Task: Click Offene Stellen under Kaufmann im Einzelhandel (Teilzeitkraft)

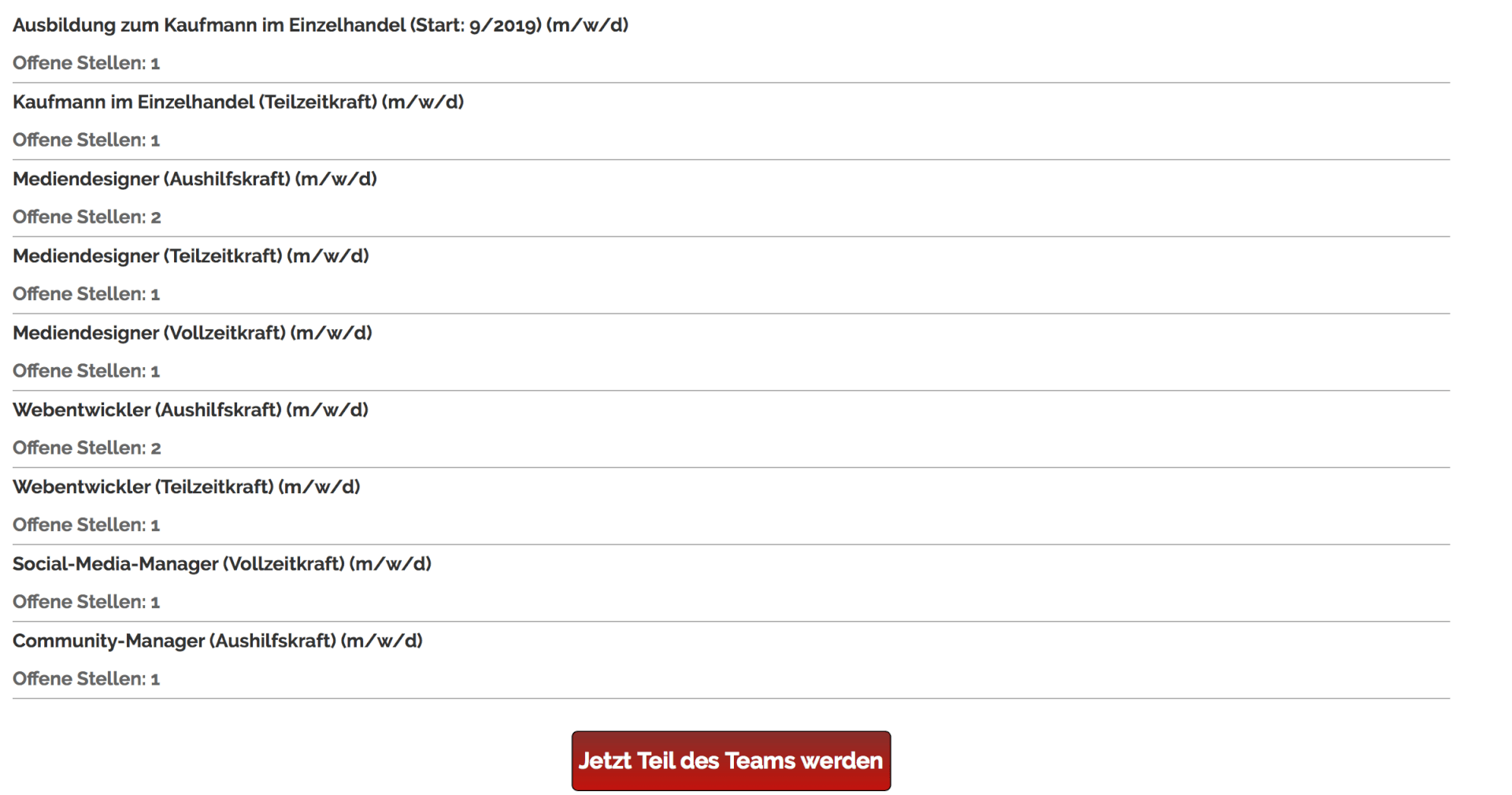Action: coord(87,140)
